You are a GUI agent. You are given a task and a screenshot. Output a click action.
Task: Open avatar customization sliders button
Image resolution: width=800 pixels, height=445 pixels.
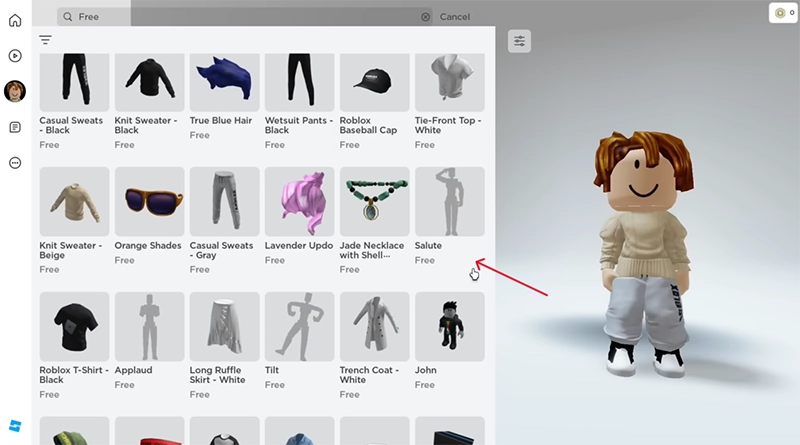[519, 41]
